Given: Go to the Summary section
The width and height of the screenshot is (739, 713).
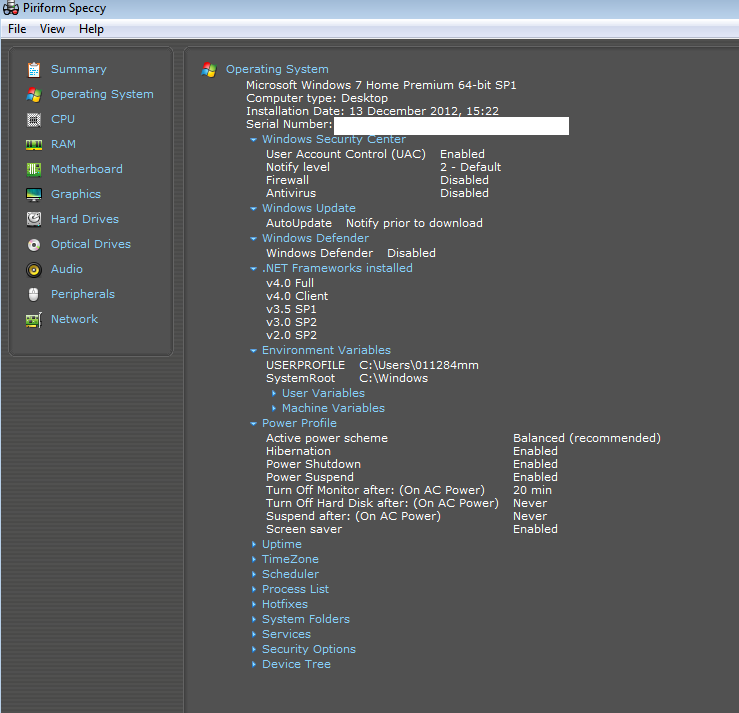Looking at the screenshot, I should pyautogui.click(x=79, y=69).
